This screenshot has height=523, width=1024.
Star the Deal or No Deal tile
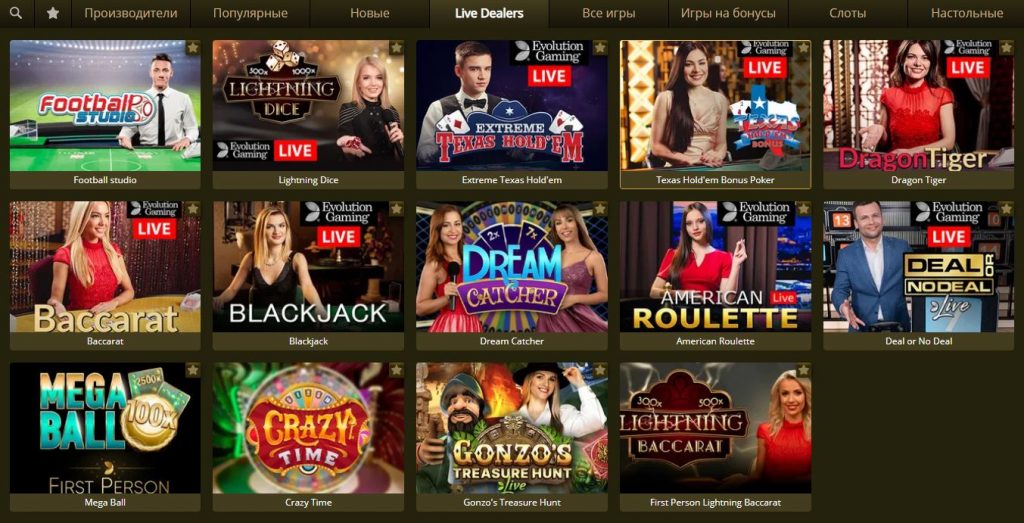1007,209
